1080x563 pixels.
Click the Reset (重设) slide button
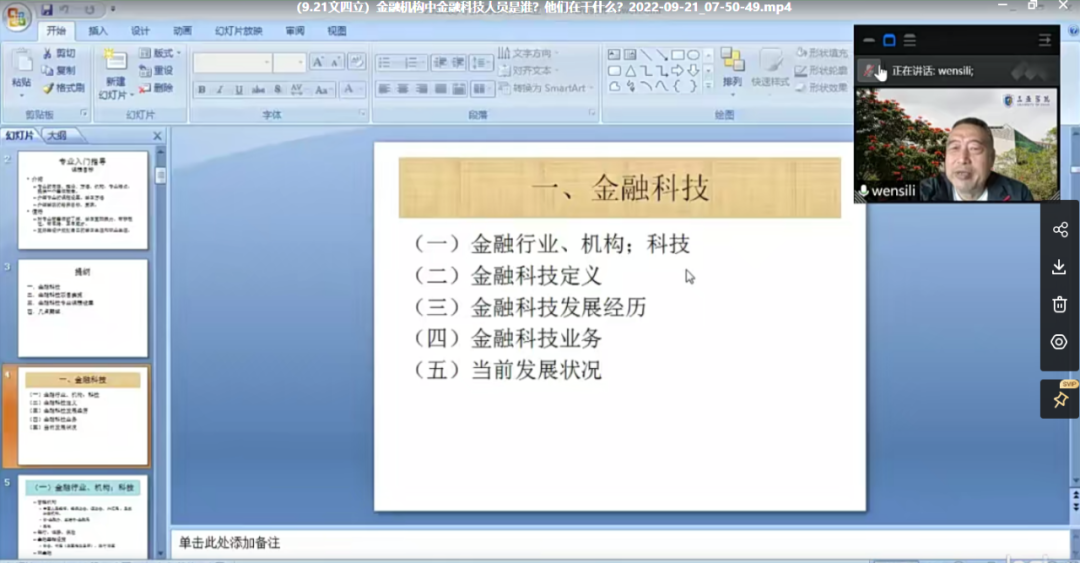[156, 71]
